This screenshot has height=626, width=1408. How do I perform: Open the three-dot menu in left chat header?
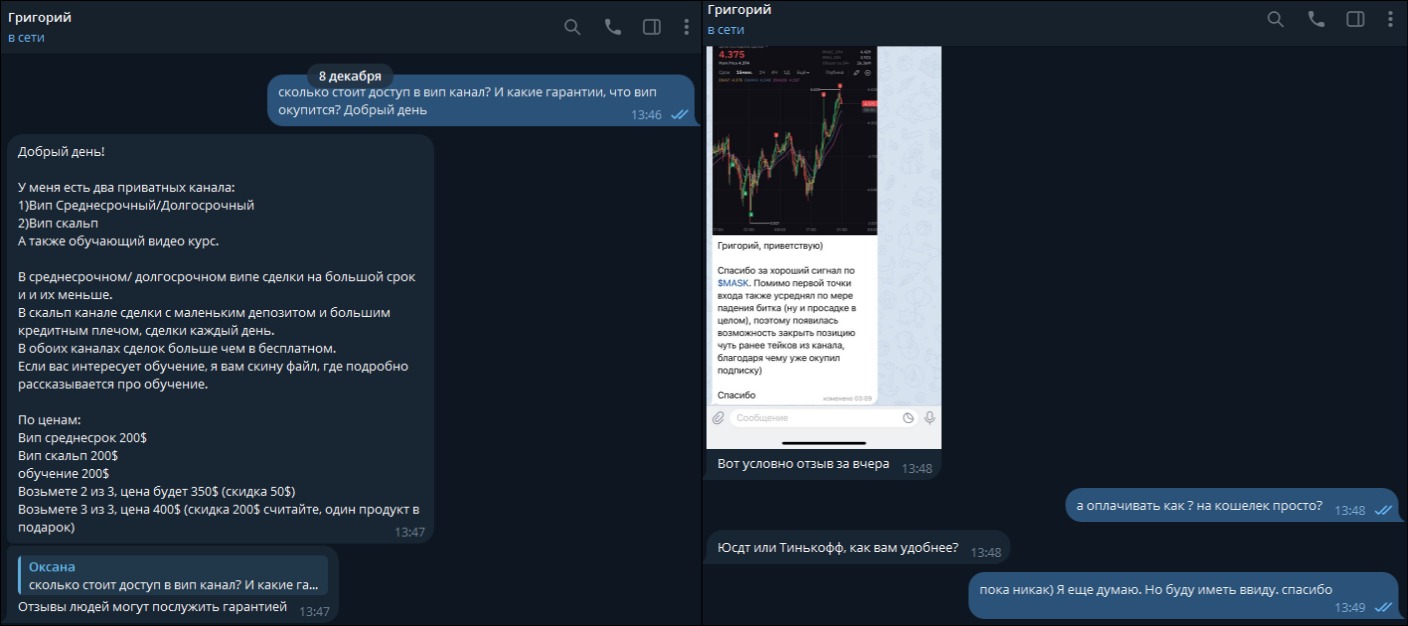click(x=686, y=27)
